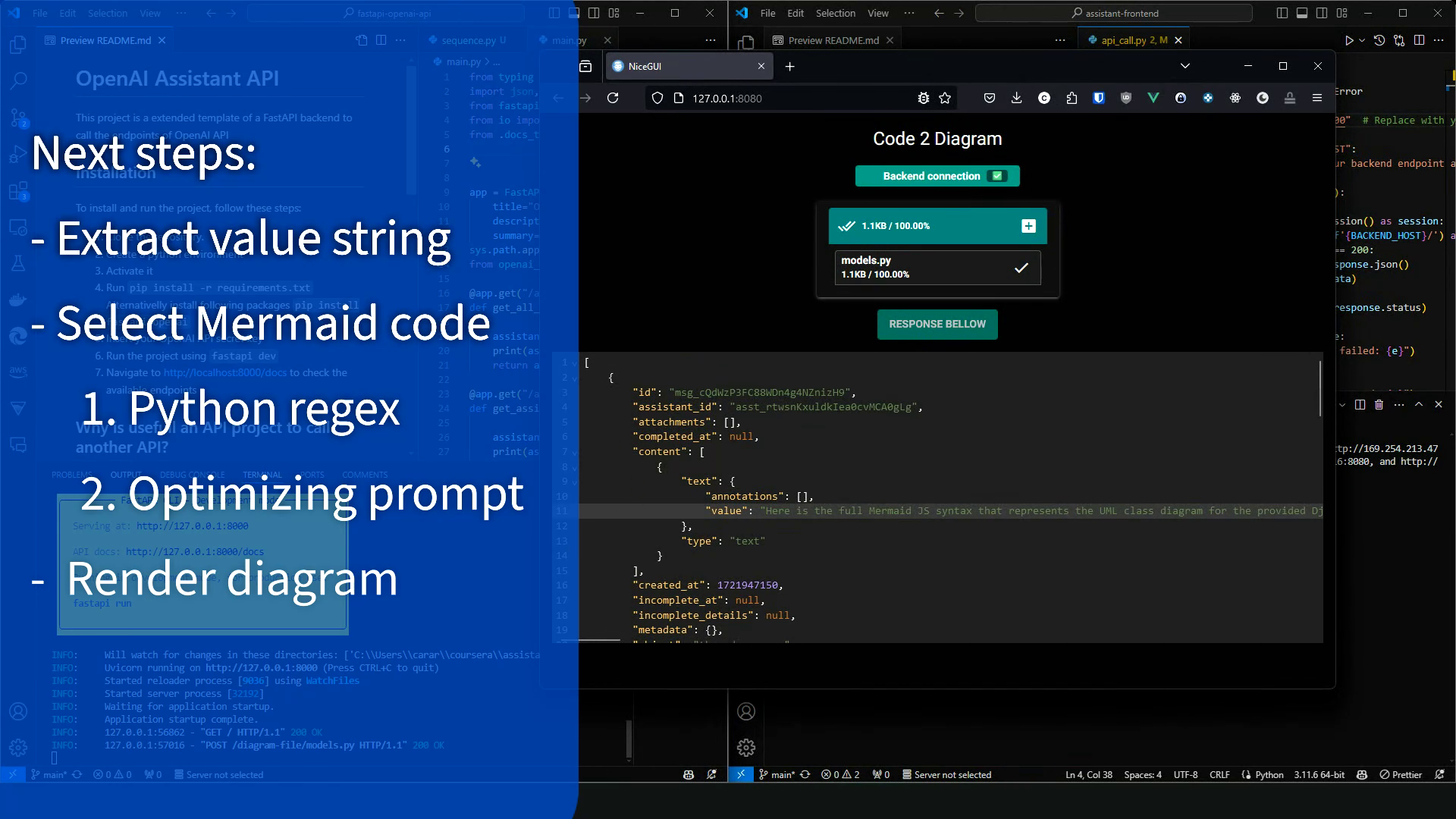This screenshot has width=1456, height=819.
Task: Open the browser list all tabs chevron
Action: 1185,66
